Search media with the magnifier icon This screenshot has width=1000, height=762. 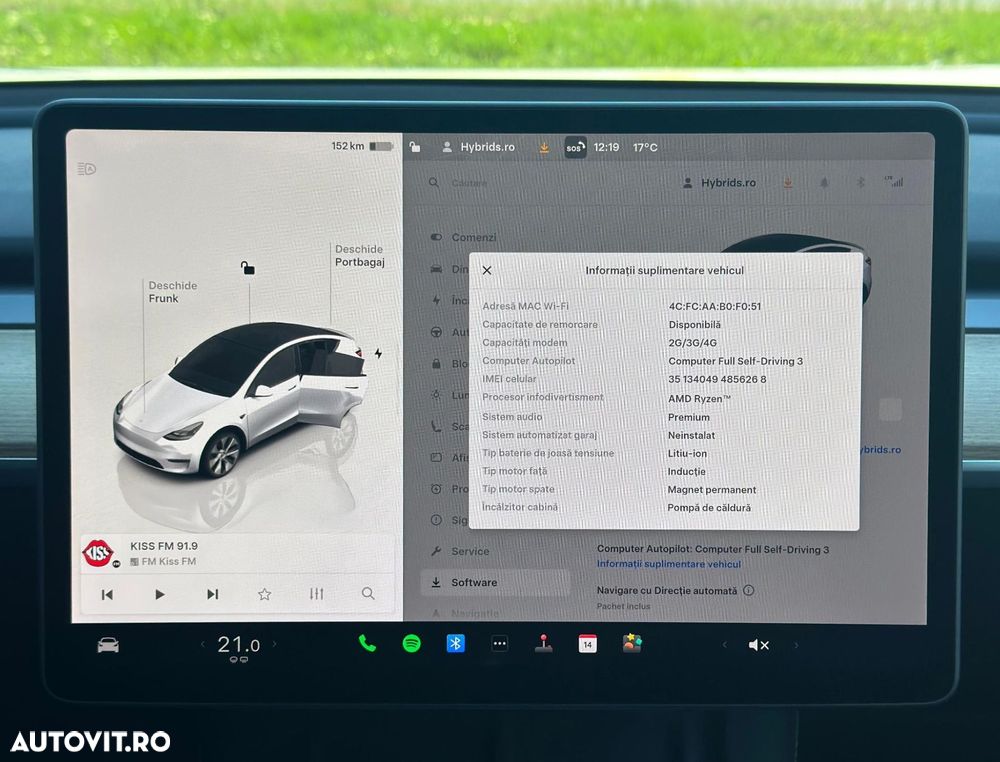tap(368, 593)
